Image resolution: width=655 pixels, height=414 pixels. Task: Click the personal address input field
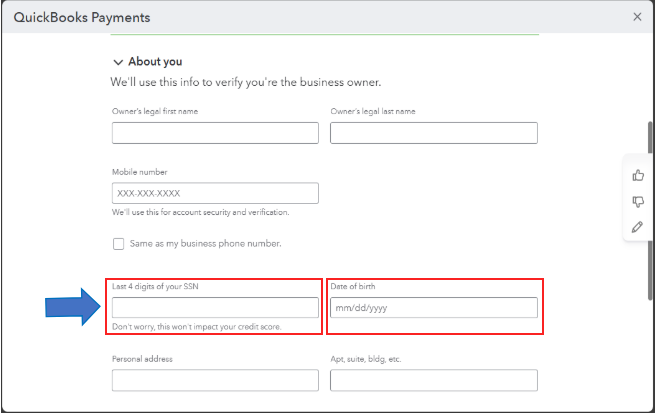(215, 380)
